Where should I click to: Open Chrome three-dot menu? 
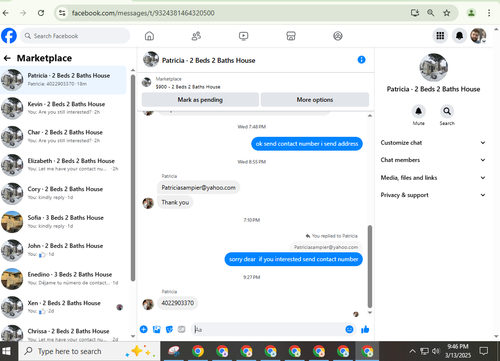tap(489, 13)
